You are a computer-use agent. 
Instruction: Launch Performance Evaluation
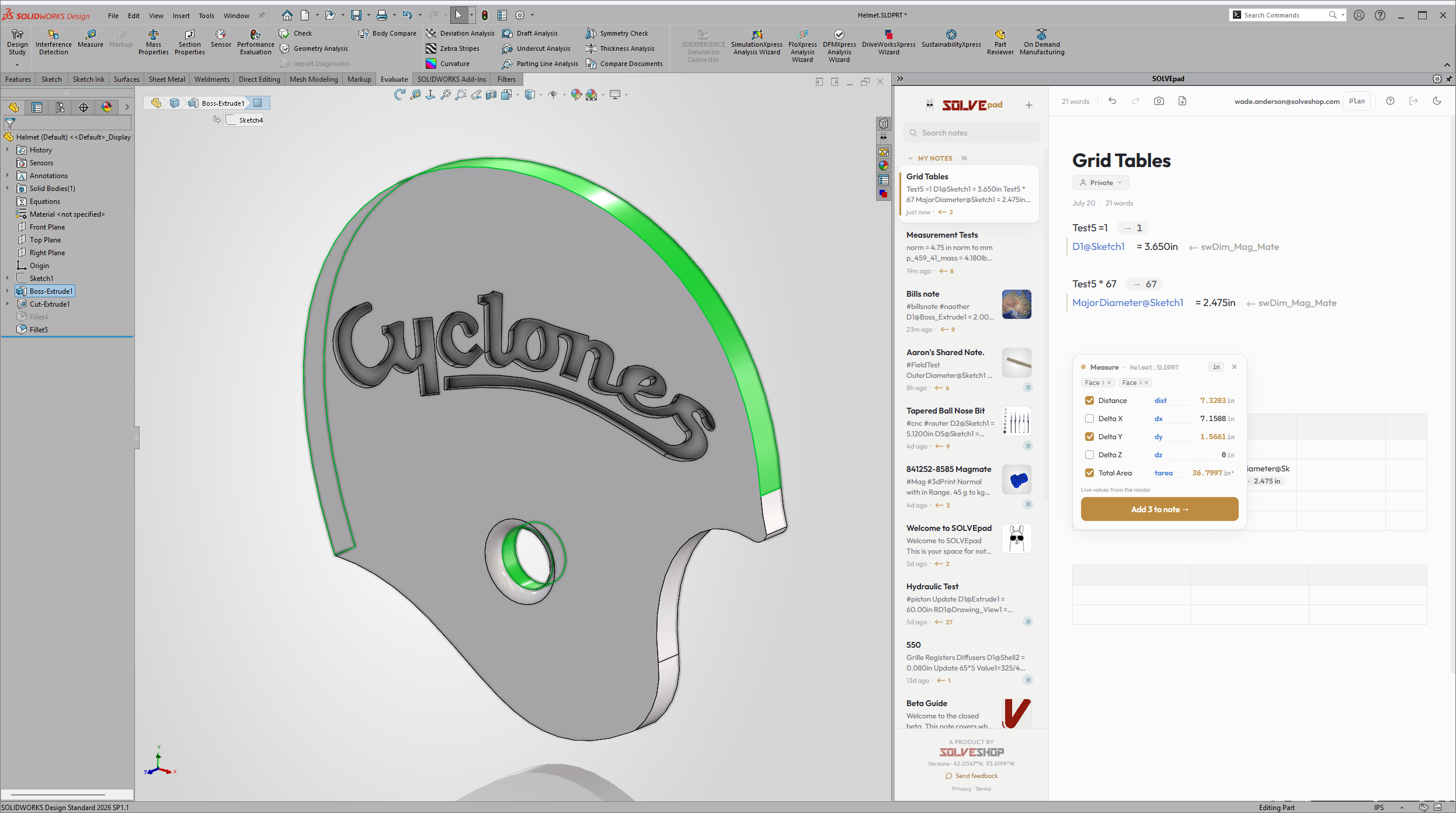(x=255, y=42)
